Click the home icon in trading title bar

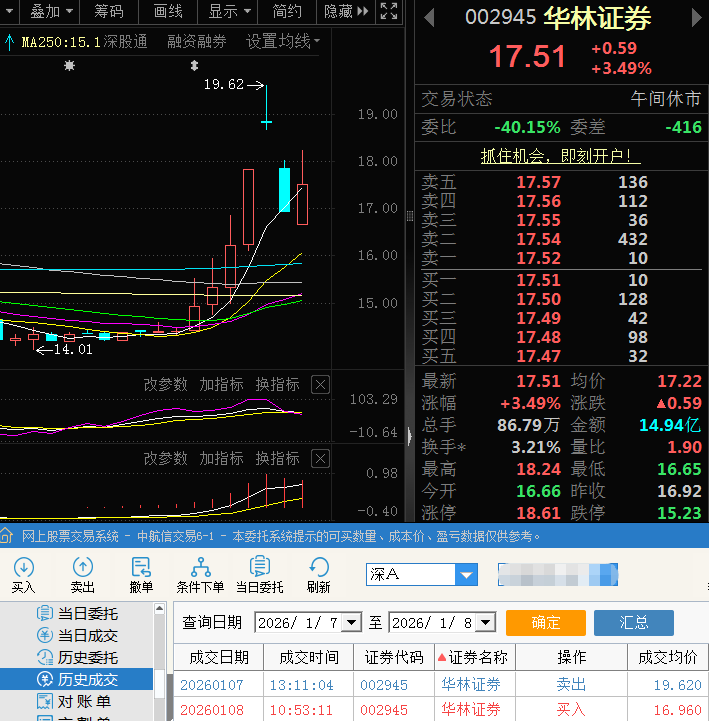click(6, 536)
